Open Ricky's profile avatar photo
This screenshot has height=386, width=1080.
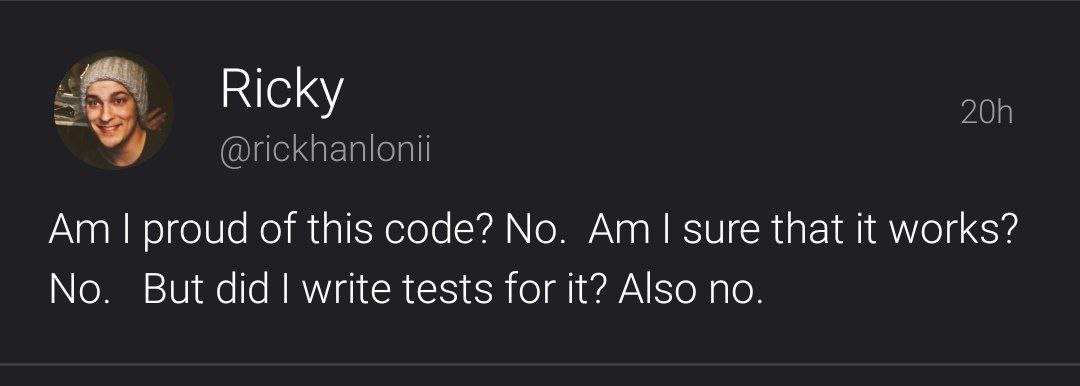114,110
